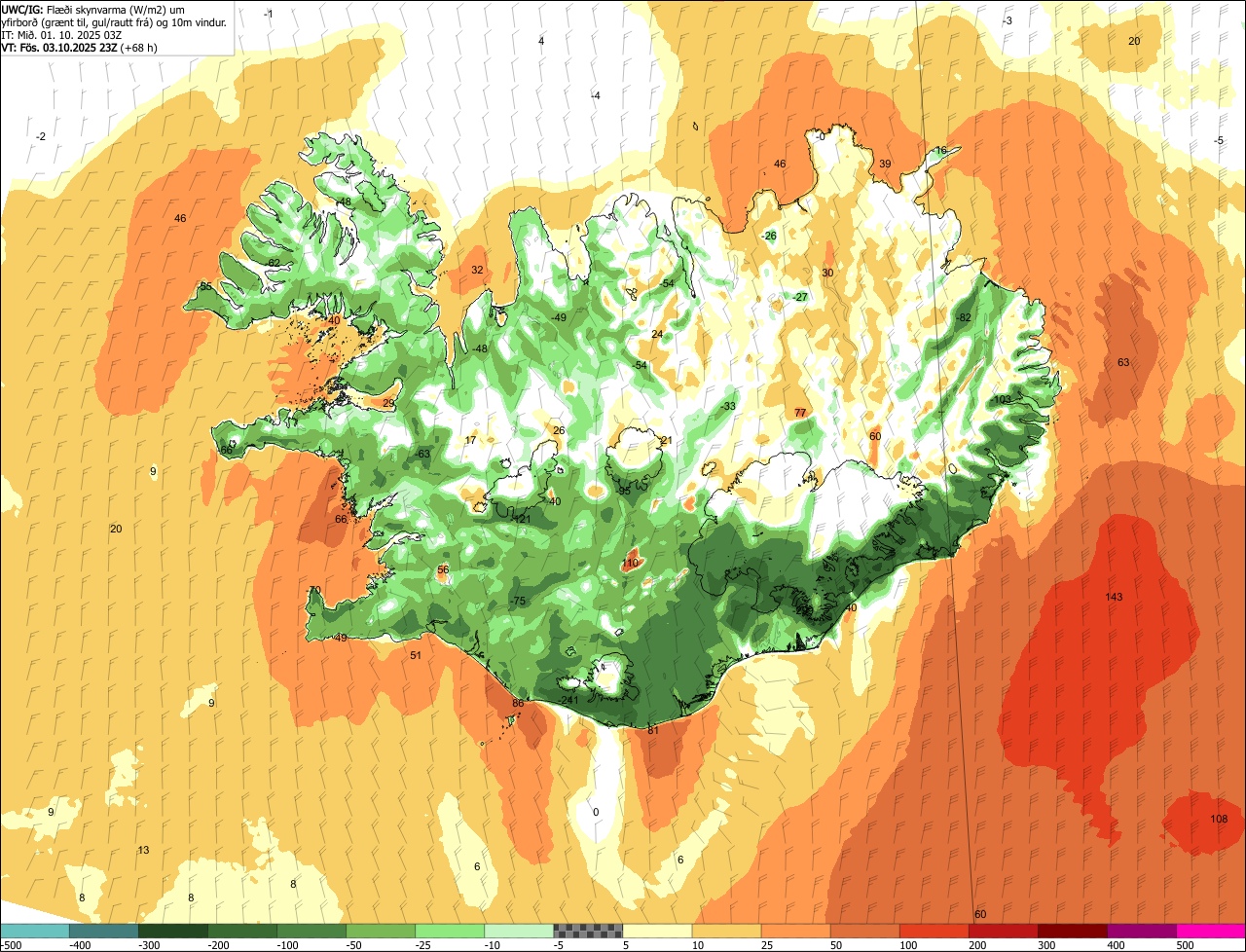
Task: Click the map value '56' in southwest Iceland
Action: pyautogui.click(x=443, y=569)
